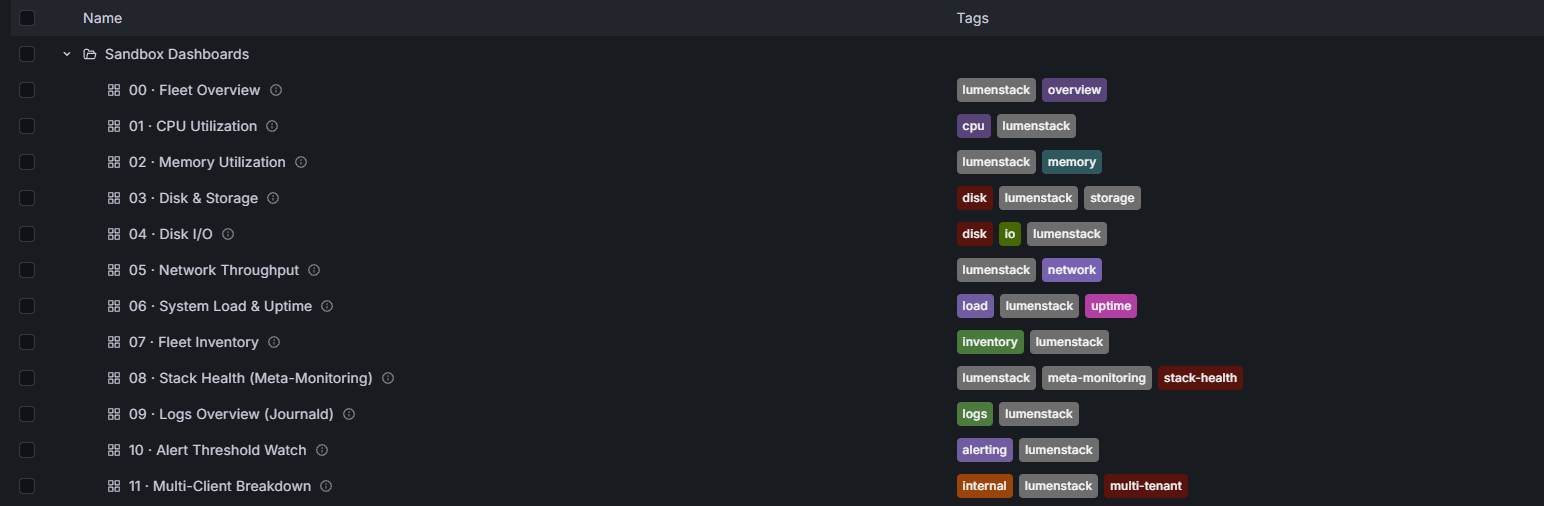Tick the select-all checkbox in the Name header

tap(27, 18)
